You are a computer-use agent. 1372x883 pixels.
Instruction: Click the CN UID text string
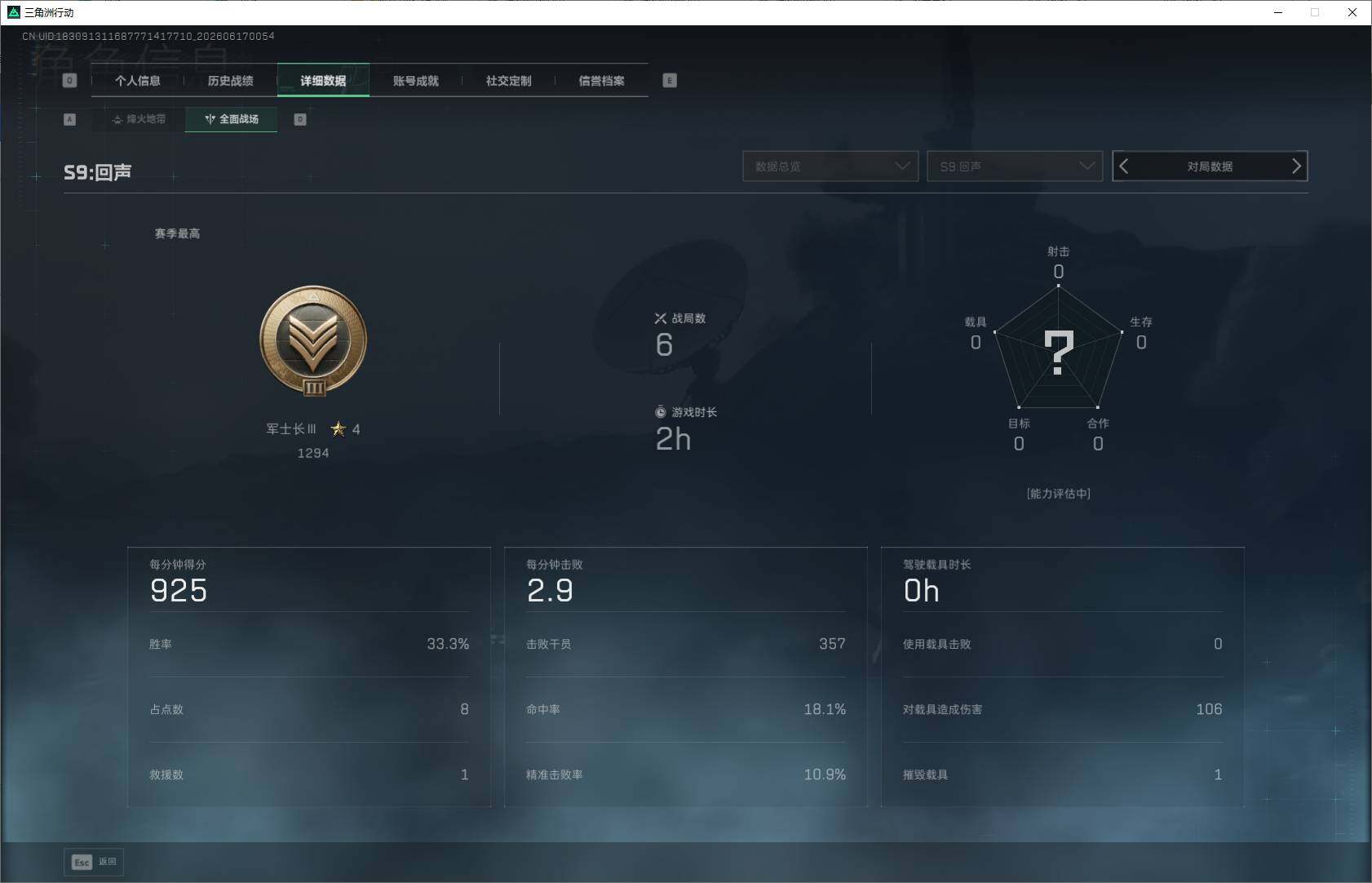[x=148, y=36]
